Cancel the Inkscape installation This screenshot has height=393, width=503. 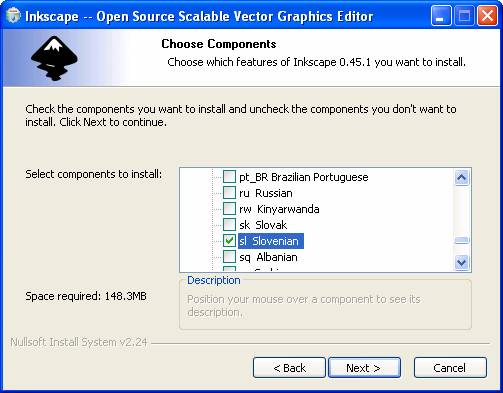(x=450, y=368)
